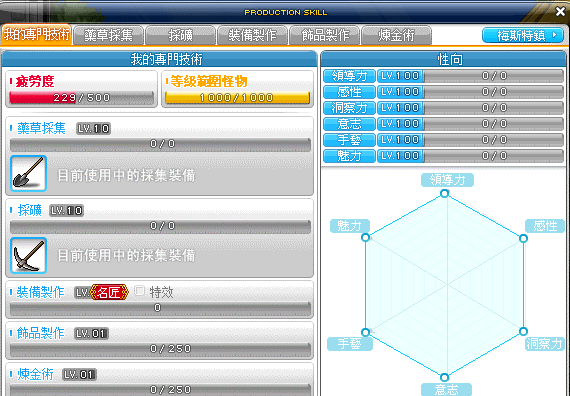The image size is (570, 396).
Task: Click 目前使用中的採集裝備 text beside the pickaxe
Action: [126, 256]
